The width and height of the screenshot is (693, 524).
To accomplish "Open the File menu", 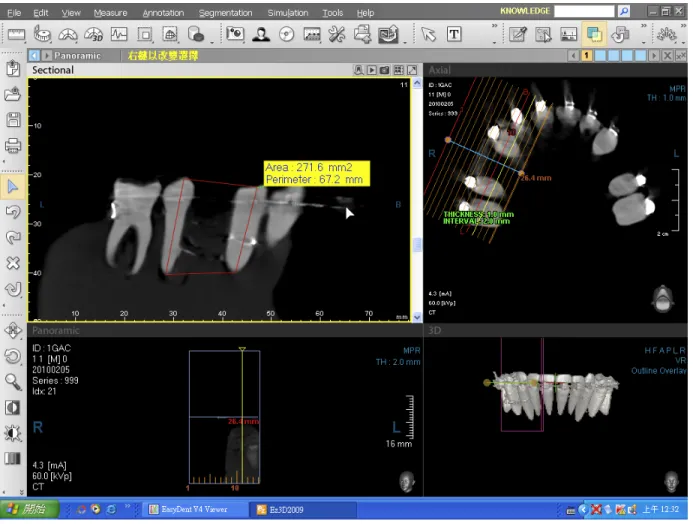I will pos(14,13).
